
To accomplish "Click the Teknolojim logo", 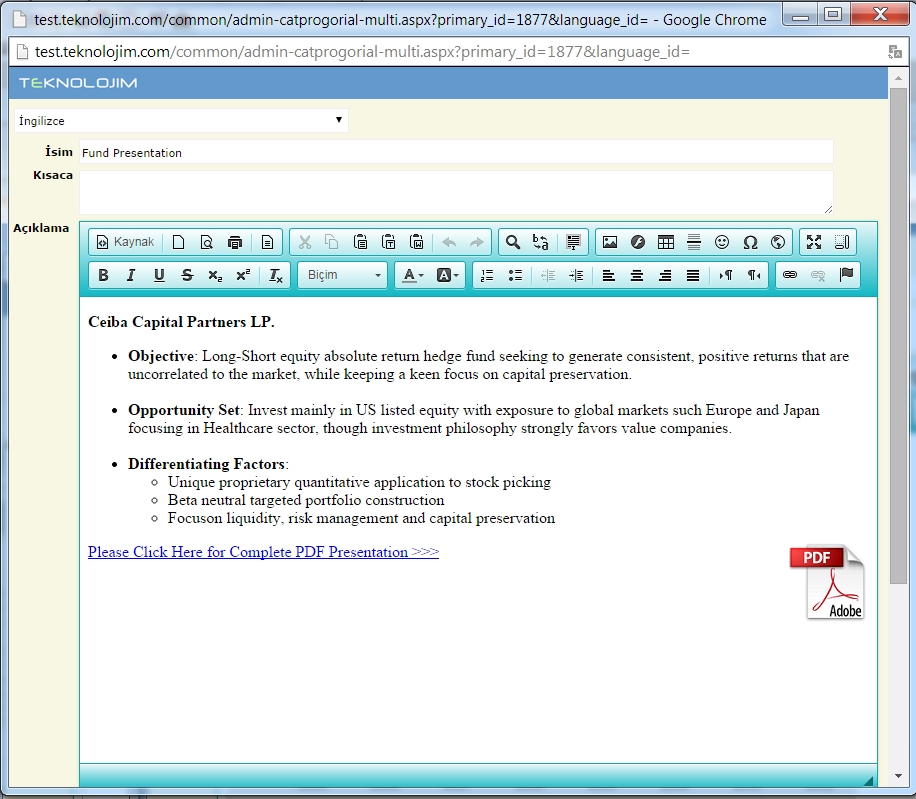I will coord(78,83).
